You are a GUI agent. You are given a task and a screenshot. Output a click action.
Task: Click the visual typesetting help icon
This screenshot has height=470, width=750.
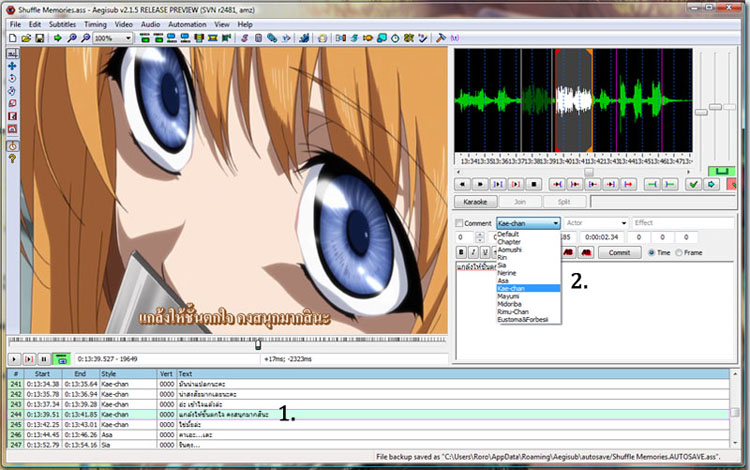point(11,156)
